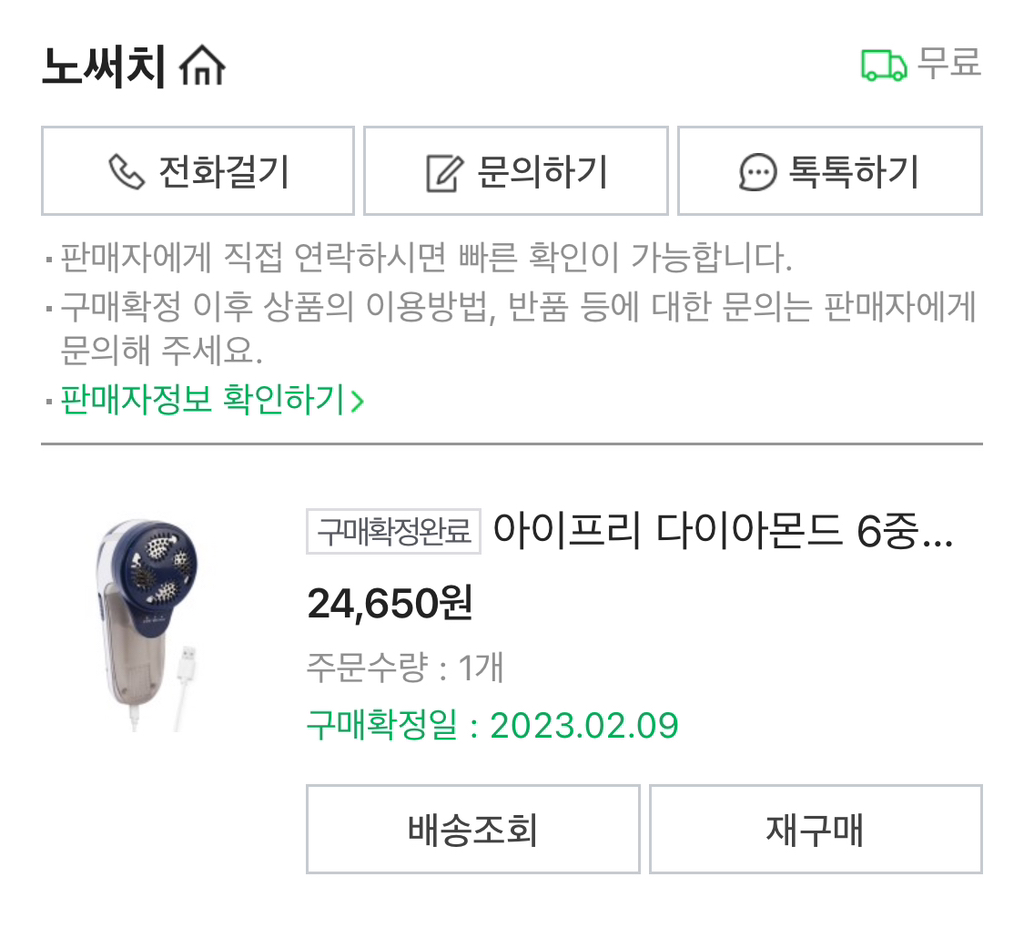Open the 아이프리 다이아몬드 product title
The image size is (1024, 928).
pyautogui.click(x=723, y=532)
